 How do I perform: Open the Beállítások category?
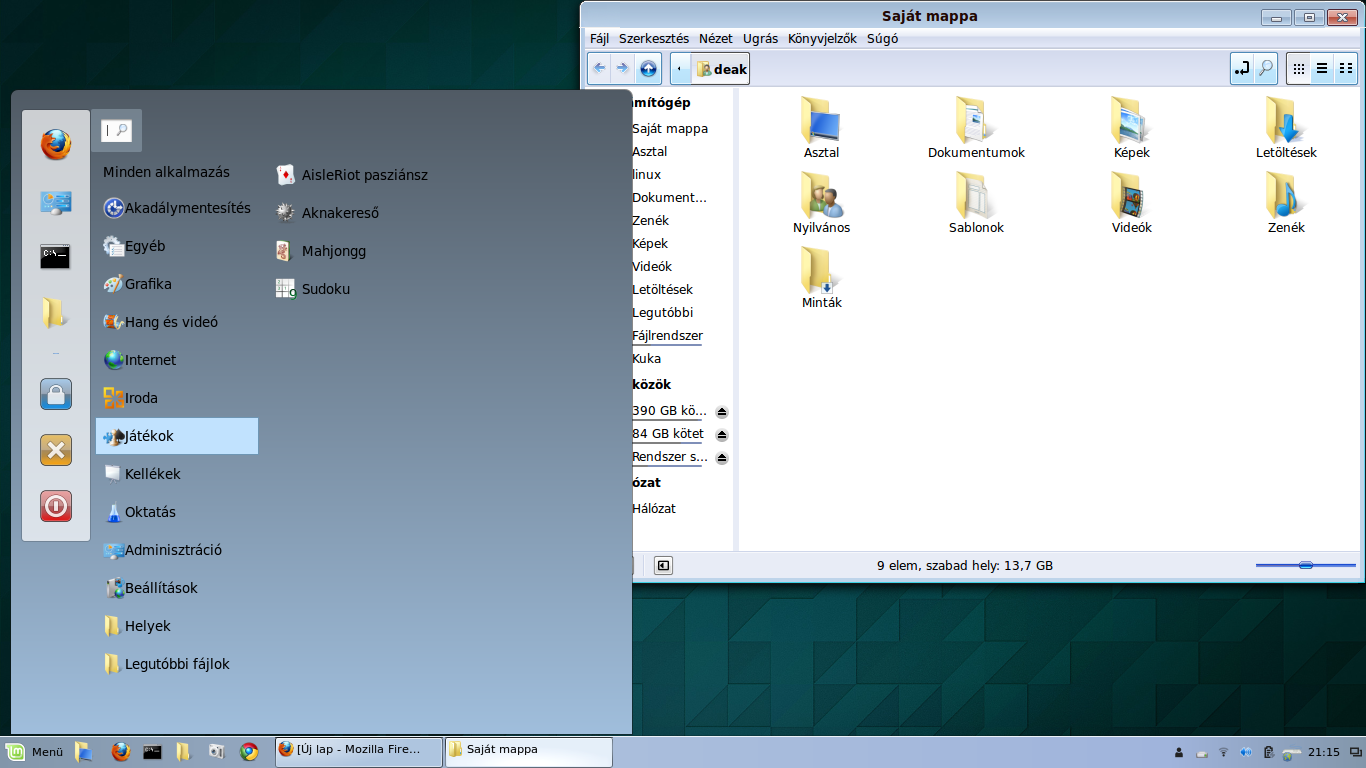(177, 588)
